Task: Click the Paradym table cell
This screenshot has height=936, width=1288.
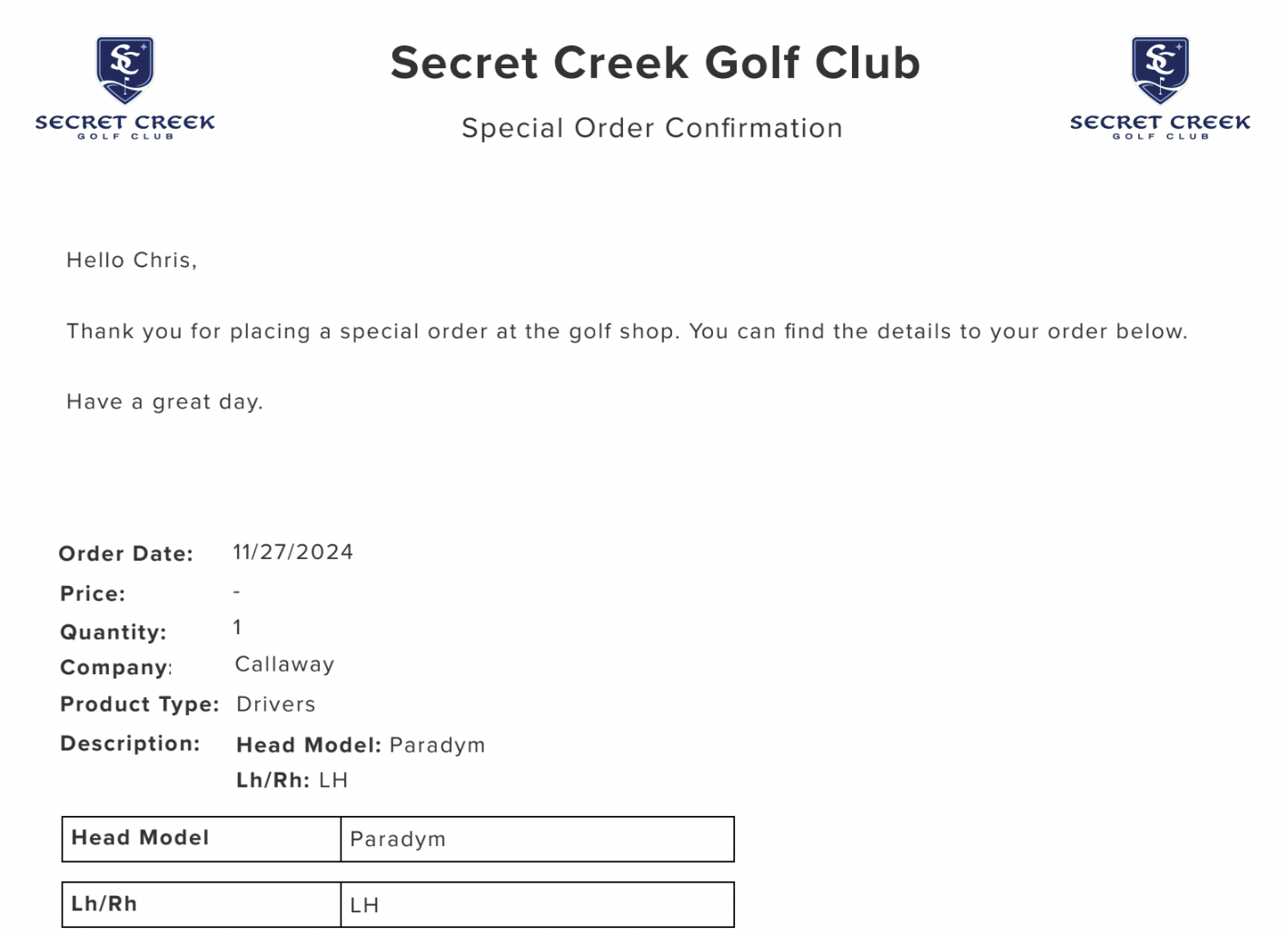Action: tap(537, 839)
